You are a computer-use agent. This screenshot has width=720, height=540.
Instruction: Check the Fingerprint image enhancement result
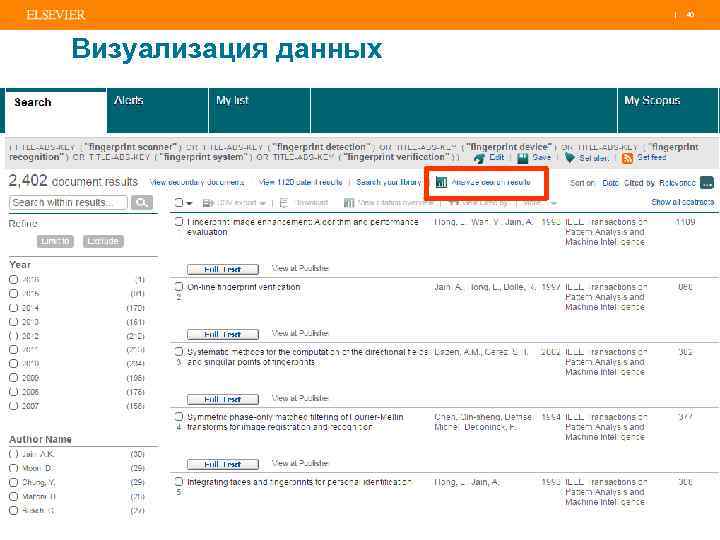click(x=179, y=222)
